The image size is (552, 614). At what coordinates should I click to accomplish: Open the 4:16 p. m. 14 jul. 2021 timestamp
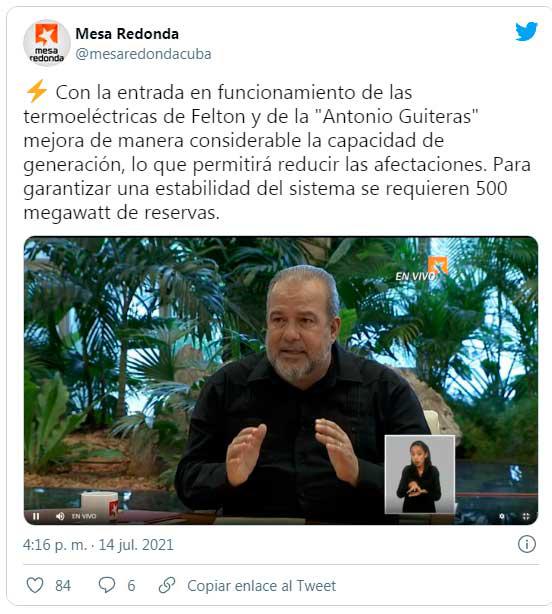point(98,545)
